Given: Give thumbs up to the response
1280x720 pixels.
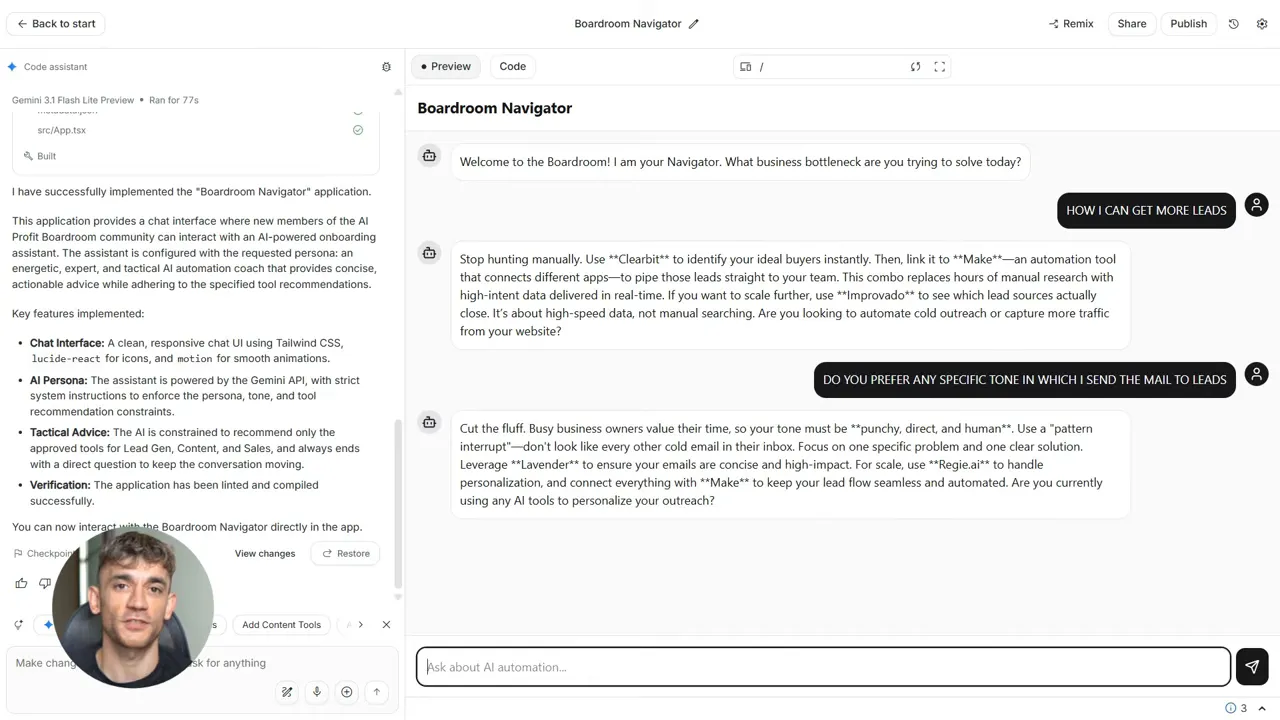Looking at the screenshot, I should click(21, 583).
